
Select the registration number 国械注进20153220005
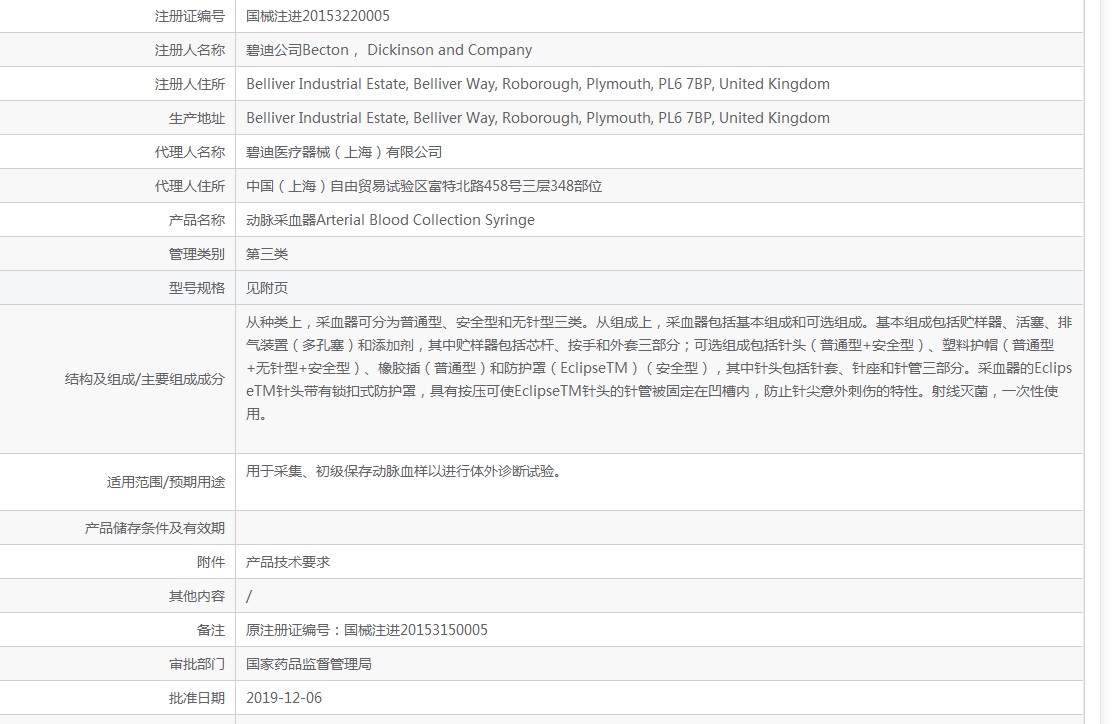point(318,16)
